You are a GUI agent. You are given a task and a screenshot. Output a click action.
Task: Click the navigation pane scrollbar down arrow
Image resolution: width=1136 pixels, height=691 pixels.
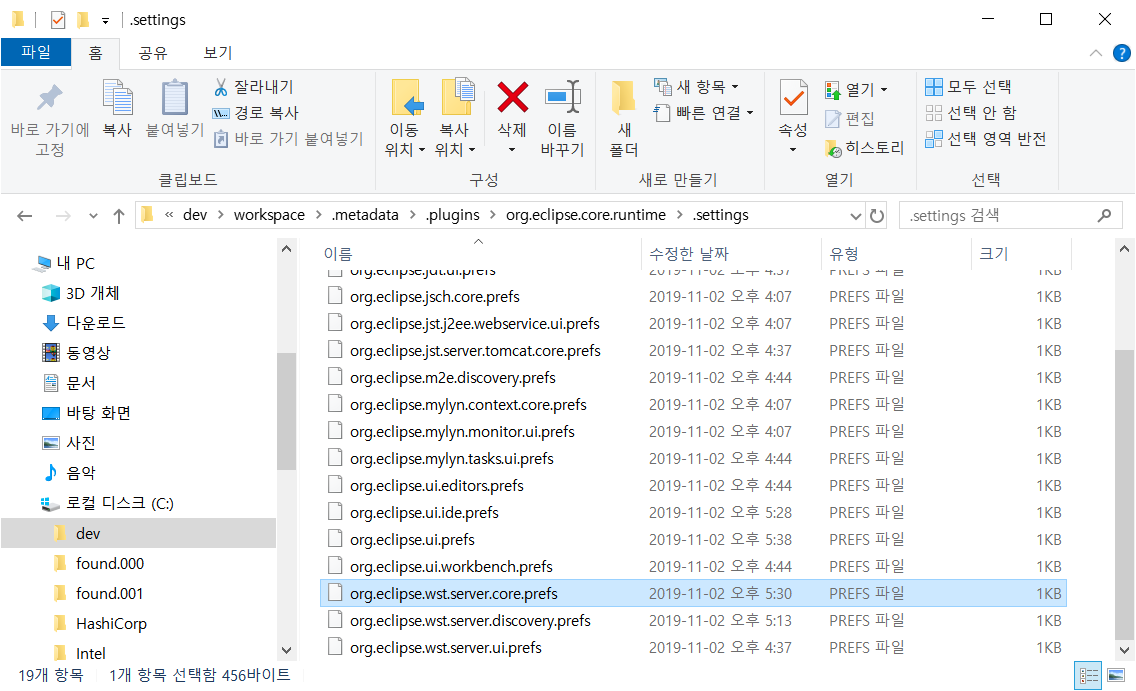coord(286,650)
